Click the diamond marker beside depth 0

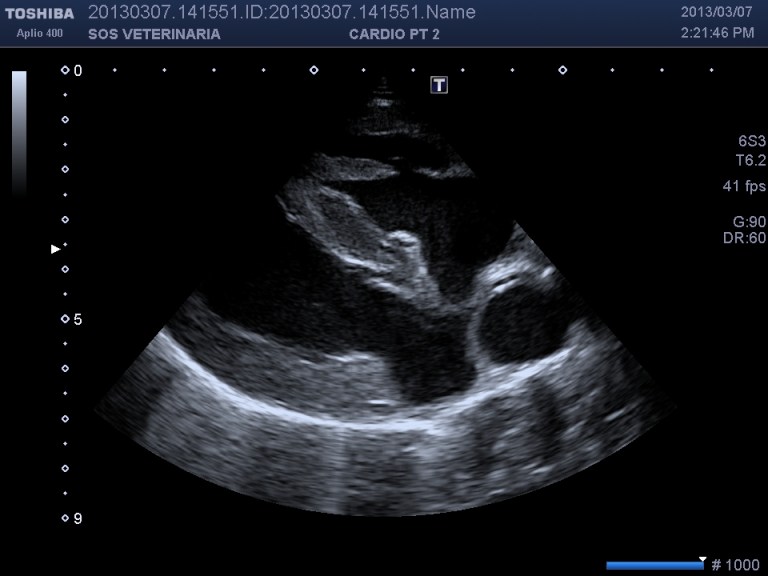(65, 70)
